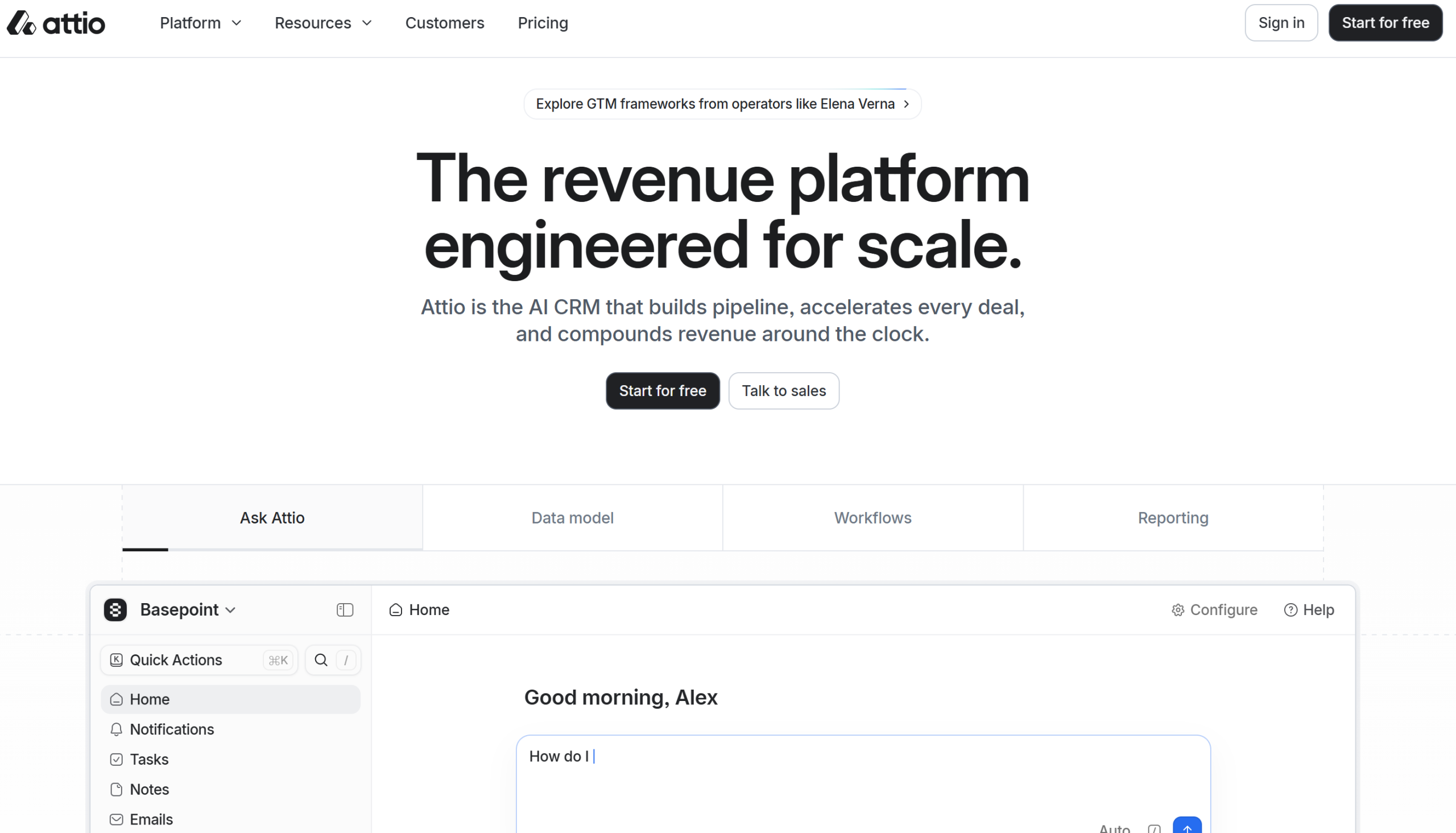Open the Auto mode selector
Screen dimensions: 1456x833
[1114, 828]
